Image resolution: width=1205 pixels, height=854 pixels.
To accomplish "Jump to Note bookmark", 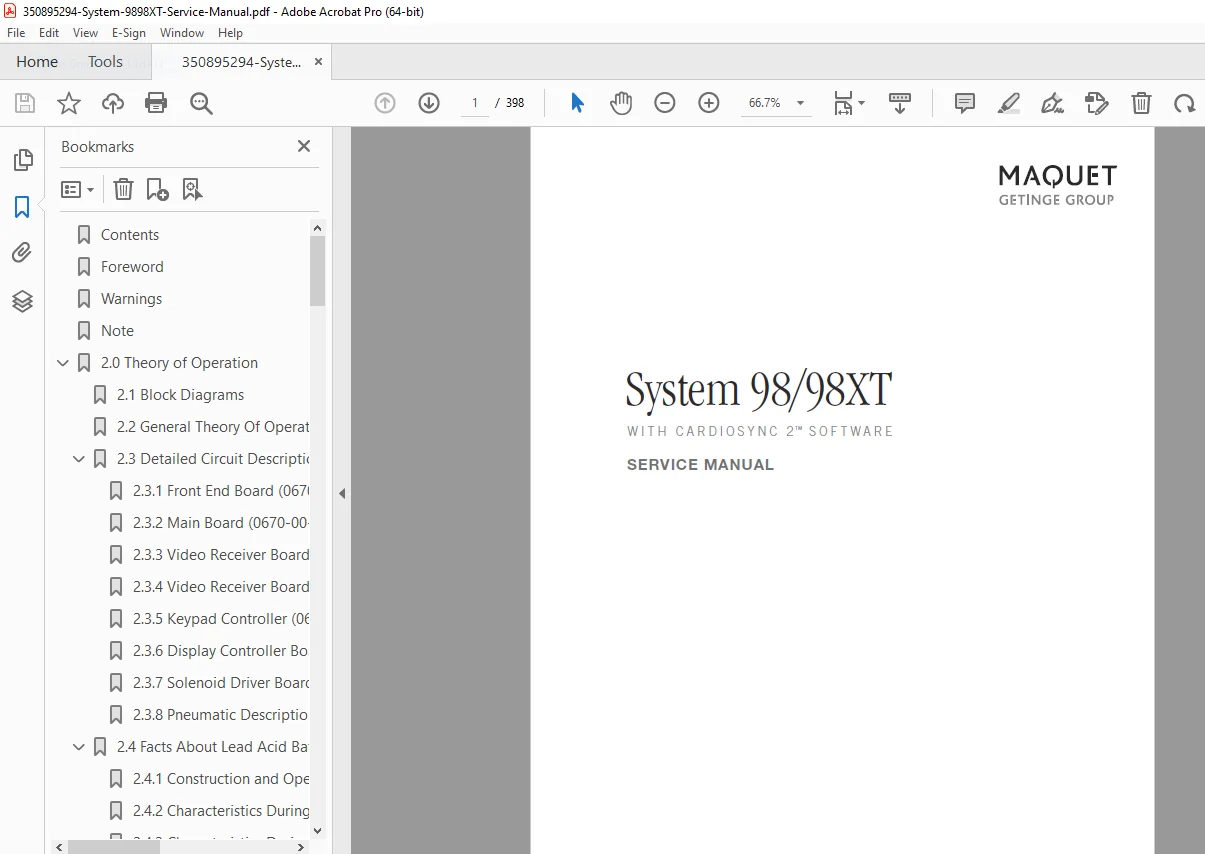I will coord(117,331).
